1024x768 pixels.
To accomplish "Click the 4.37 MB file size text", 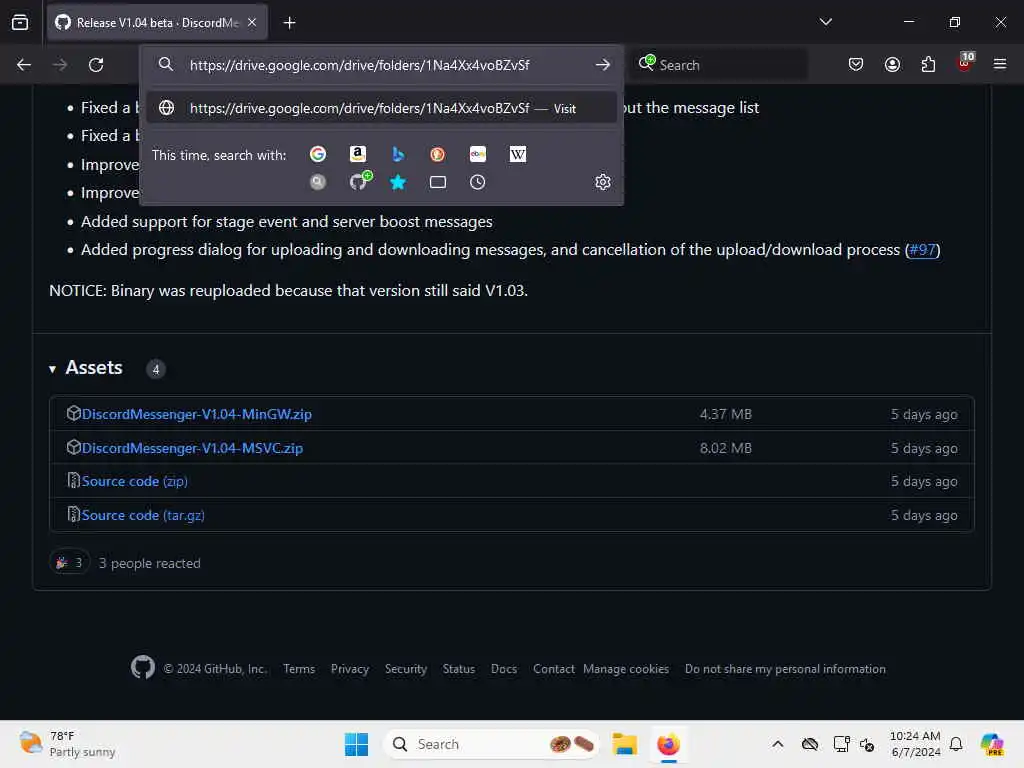I will pyautogui.click(x=726, y=414).
